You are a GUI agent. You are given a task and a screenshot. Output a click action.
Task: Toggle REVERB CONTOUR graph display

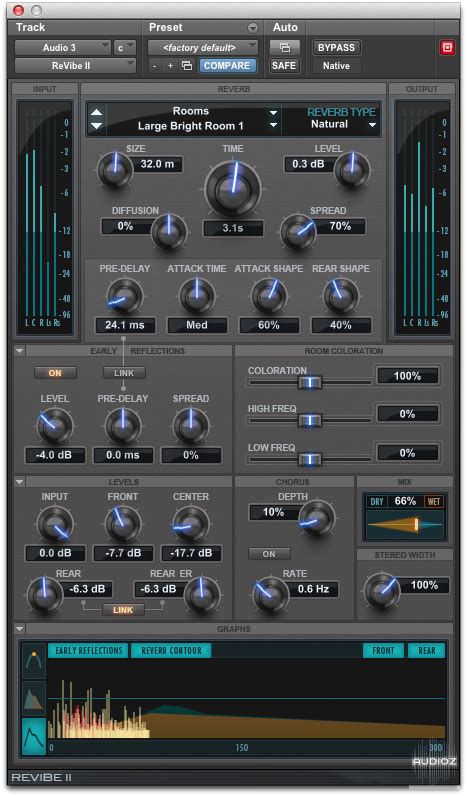click(171, 650)
